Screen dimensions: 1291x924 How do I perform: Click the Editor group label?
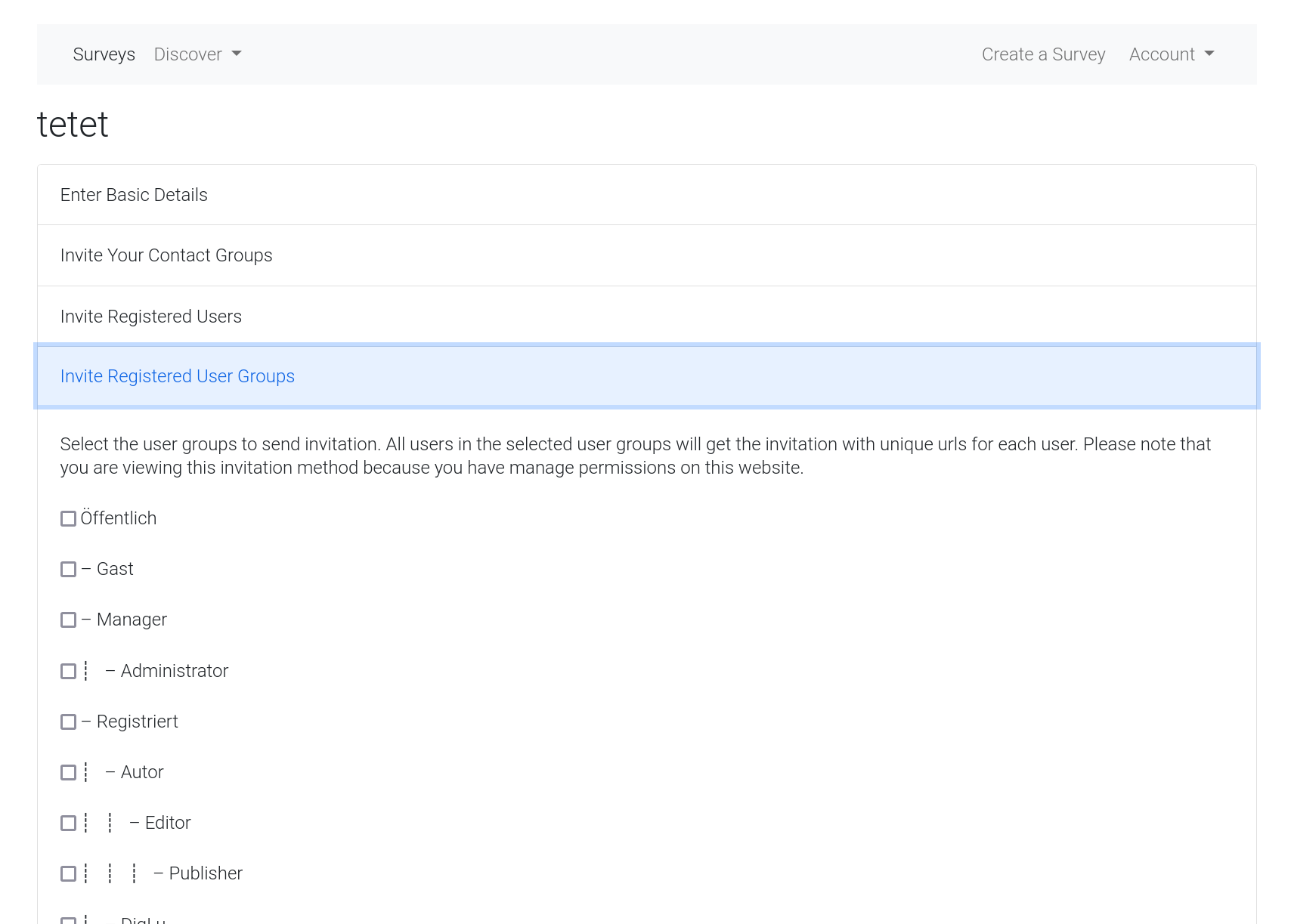click(x=167, y=823)
